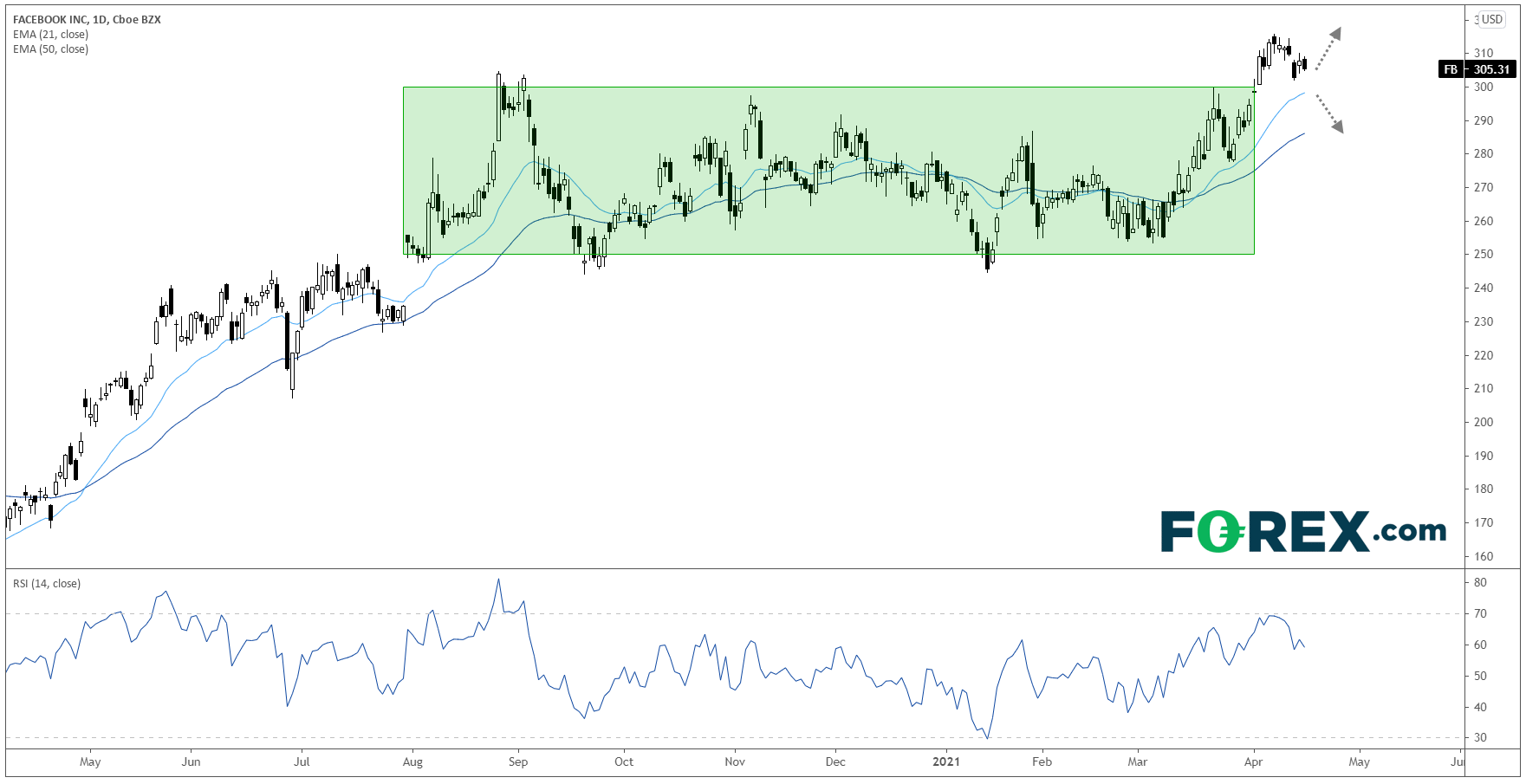
Task: Click the Aug time axis label
Action: coord(412,762)
